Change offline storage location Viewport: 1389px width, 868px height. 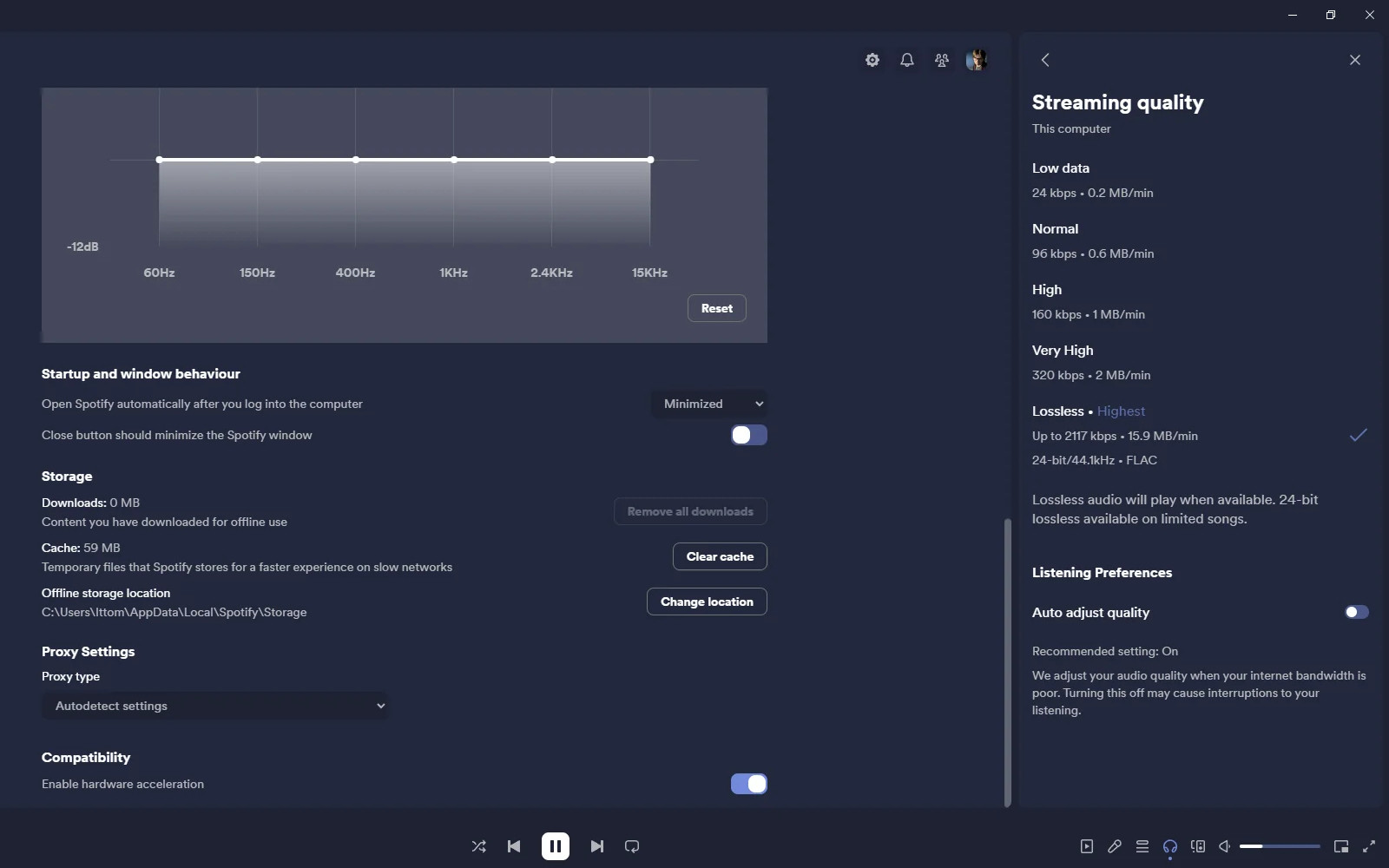click(707, 602)
